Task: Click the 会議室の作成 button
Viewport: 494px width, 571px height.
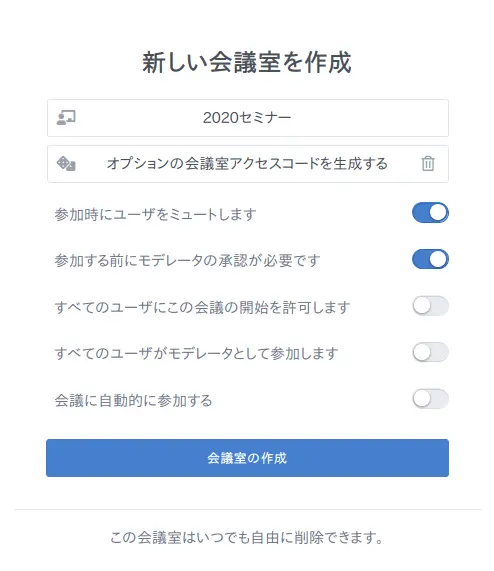Action: coord(247,458)
